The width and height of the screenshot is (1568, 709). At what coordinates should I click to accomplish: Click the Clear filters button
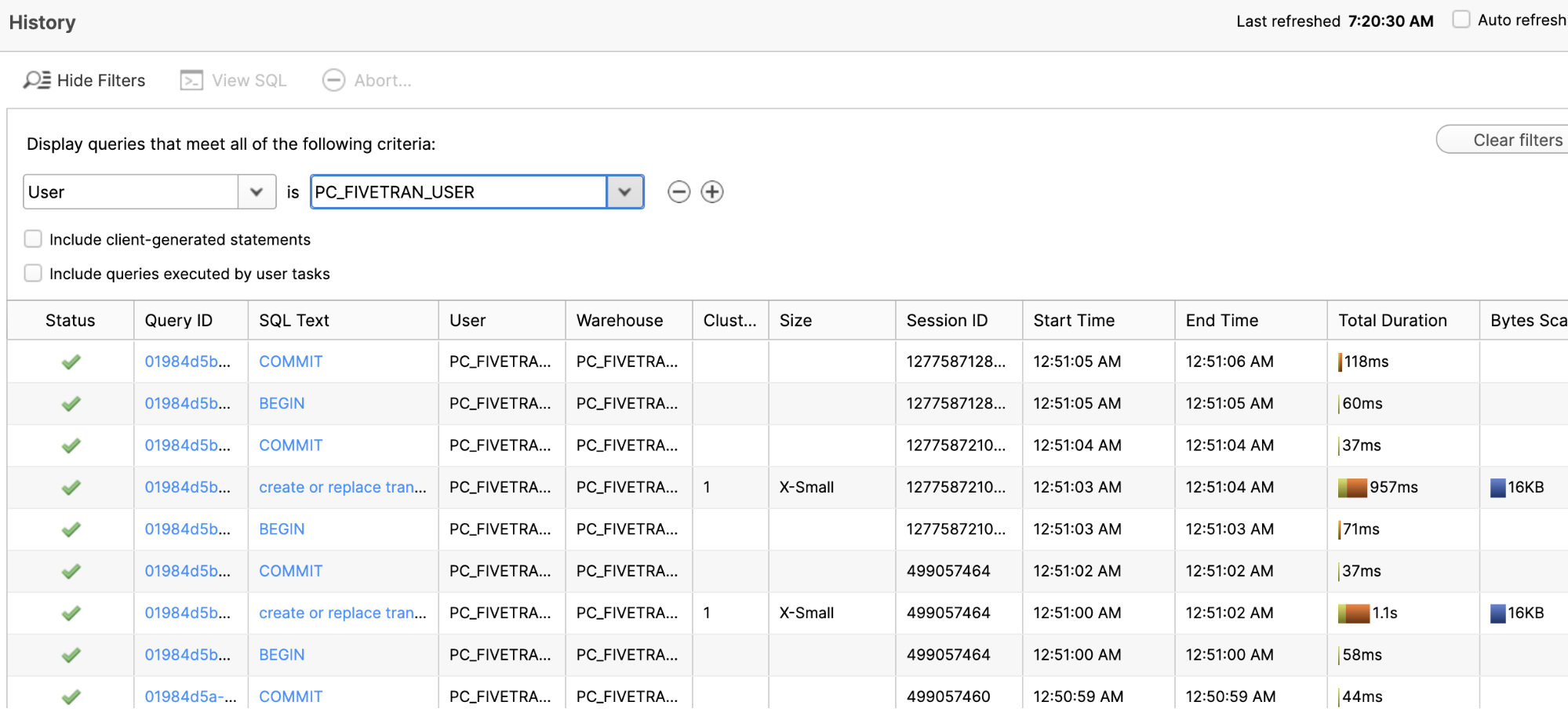1516,140
